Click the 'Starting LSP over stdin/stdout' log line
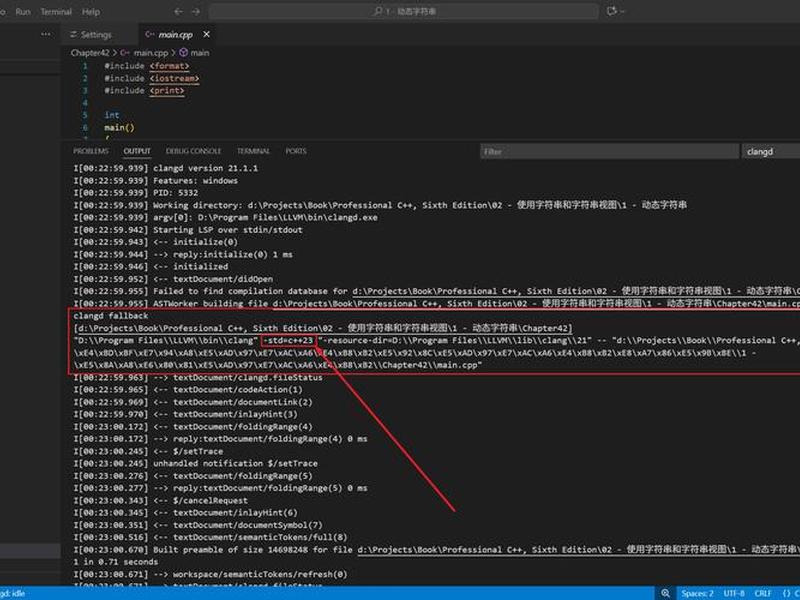Image resolution: width=800 pixels, height=600 pixels. (x=188, y=230)
